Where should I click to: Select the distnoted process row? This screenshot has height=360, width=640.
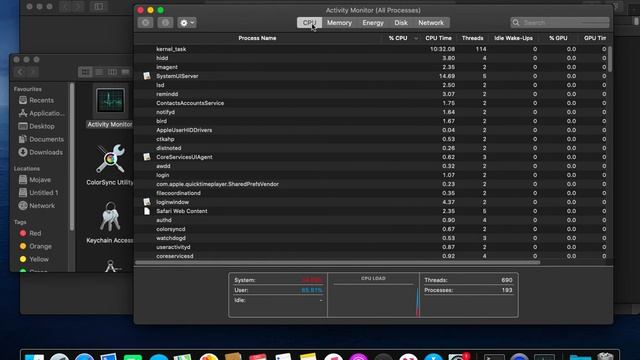(x=371, y=148)
